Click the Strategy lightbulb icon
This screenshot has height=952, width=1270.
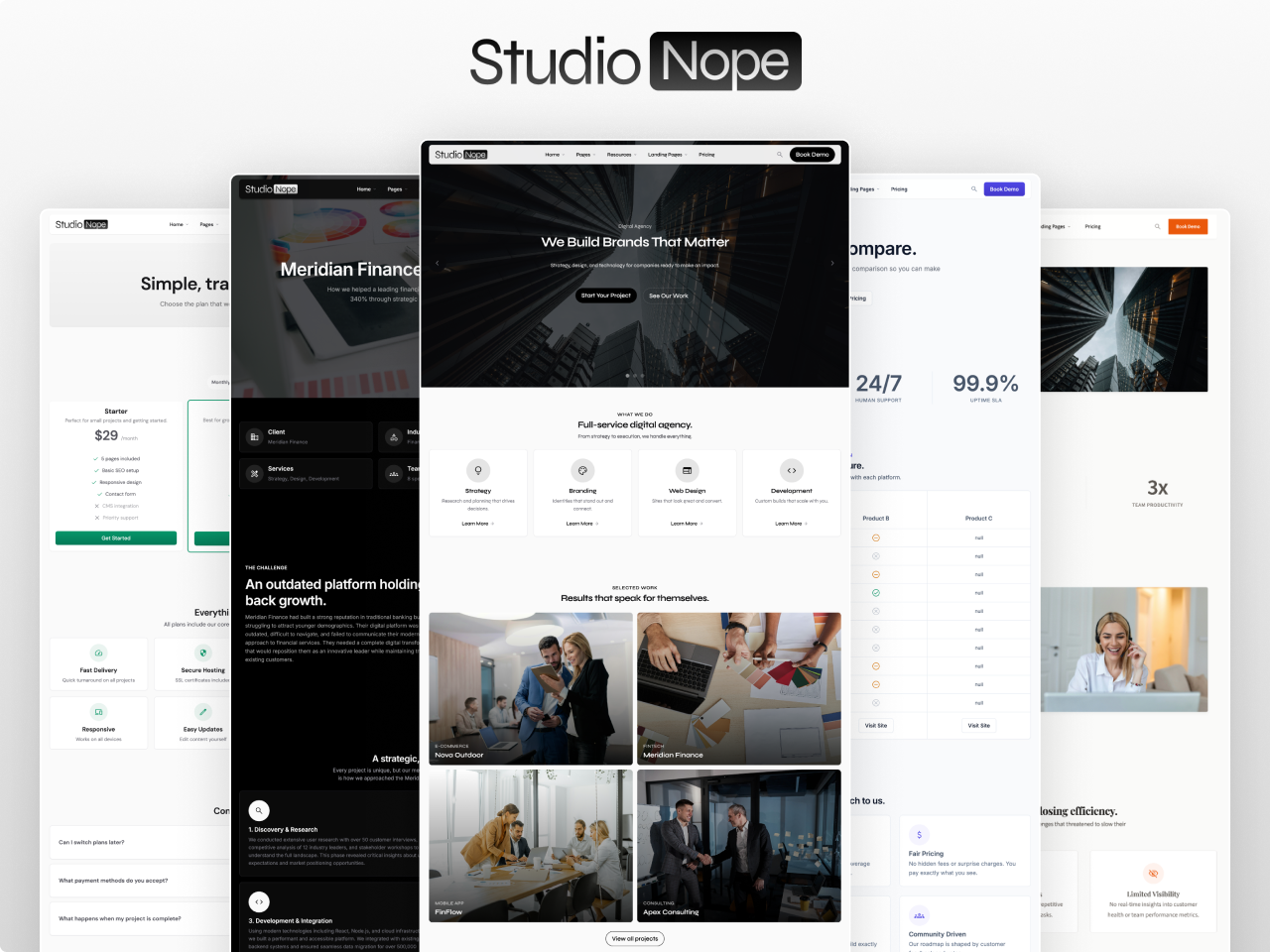coord(478,470)
